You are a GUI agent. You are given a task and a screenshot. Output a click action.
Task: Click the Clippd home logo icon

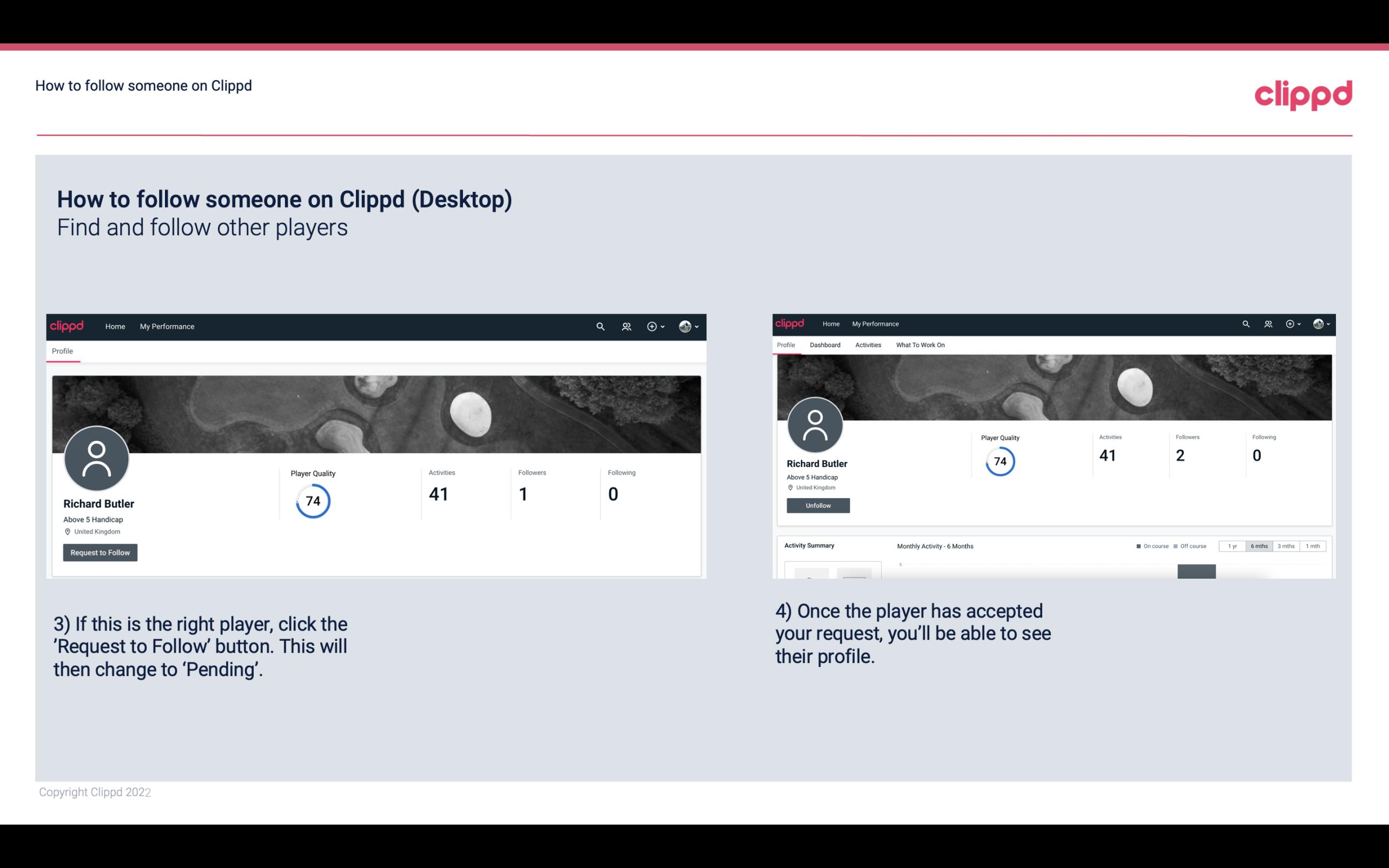pos(68,325)
